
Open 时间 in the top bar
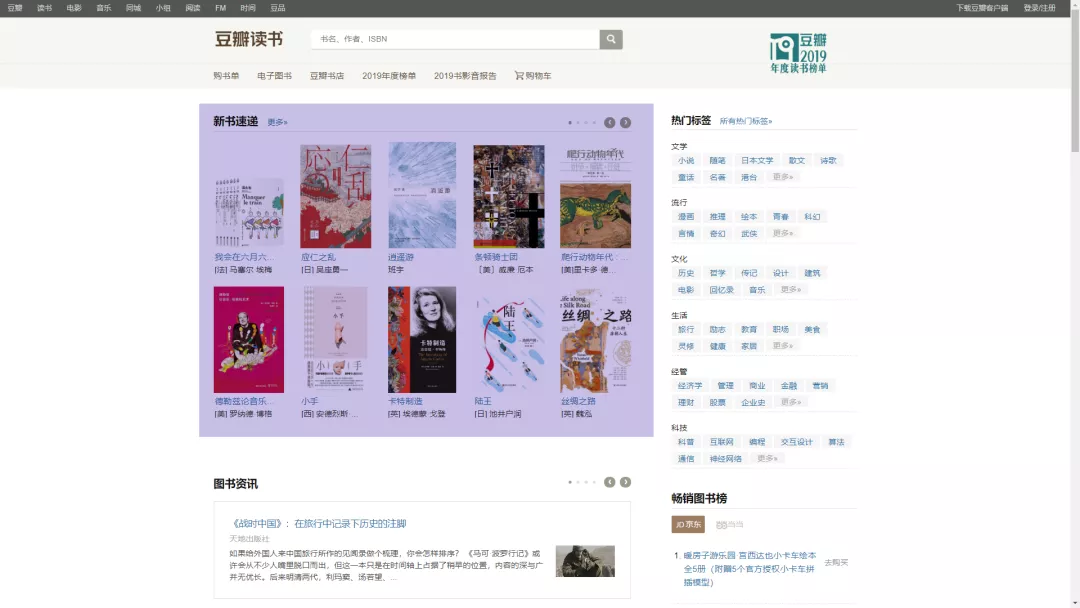coord(248,8)
